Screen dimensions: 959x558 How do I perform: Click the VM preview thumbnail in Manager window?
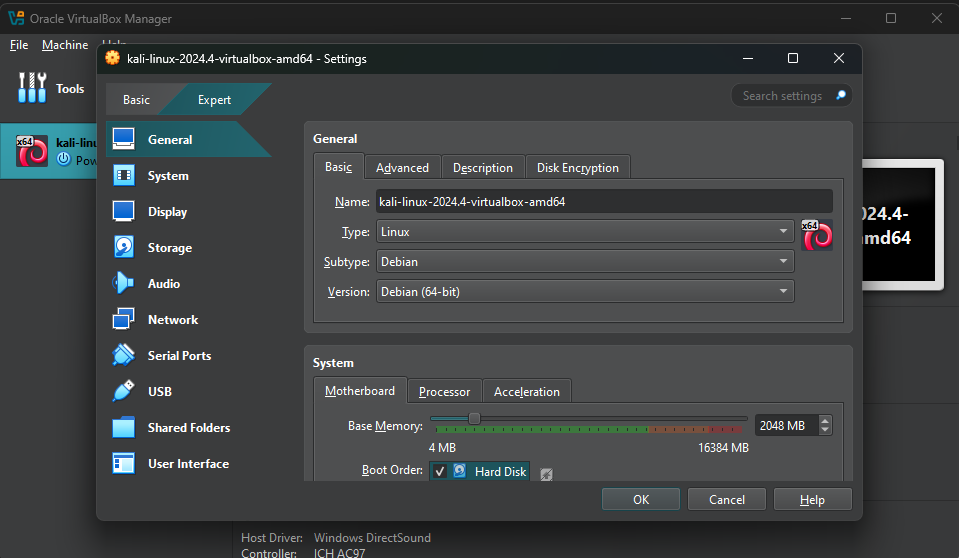(902, 225)
